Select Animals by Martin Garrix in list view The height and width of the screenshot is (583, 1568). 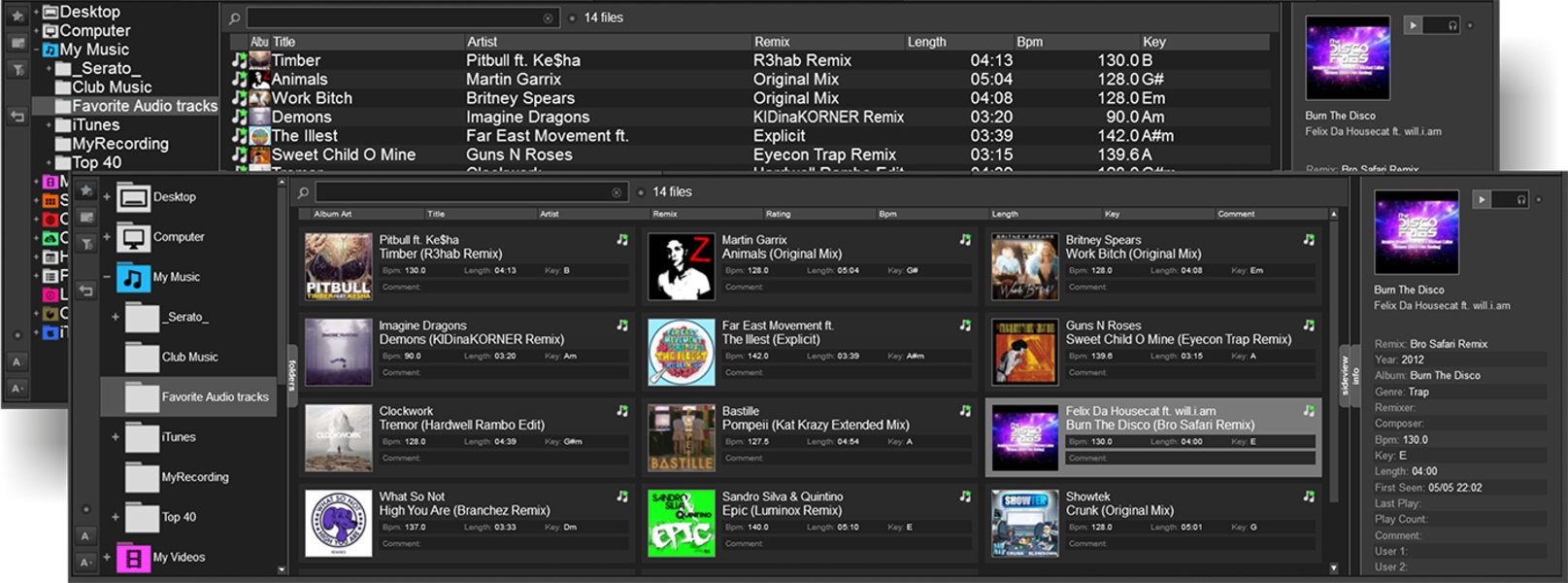[x=299, y=80]
